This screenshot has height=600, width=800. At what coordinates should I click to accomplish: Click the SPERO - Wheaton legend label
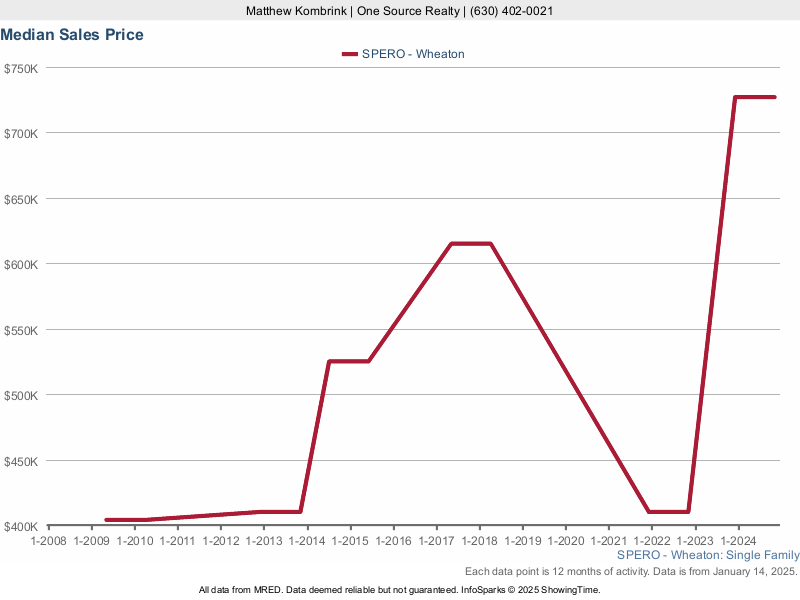click(413, 54)
